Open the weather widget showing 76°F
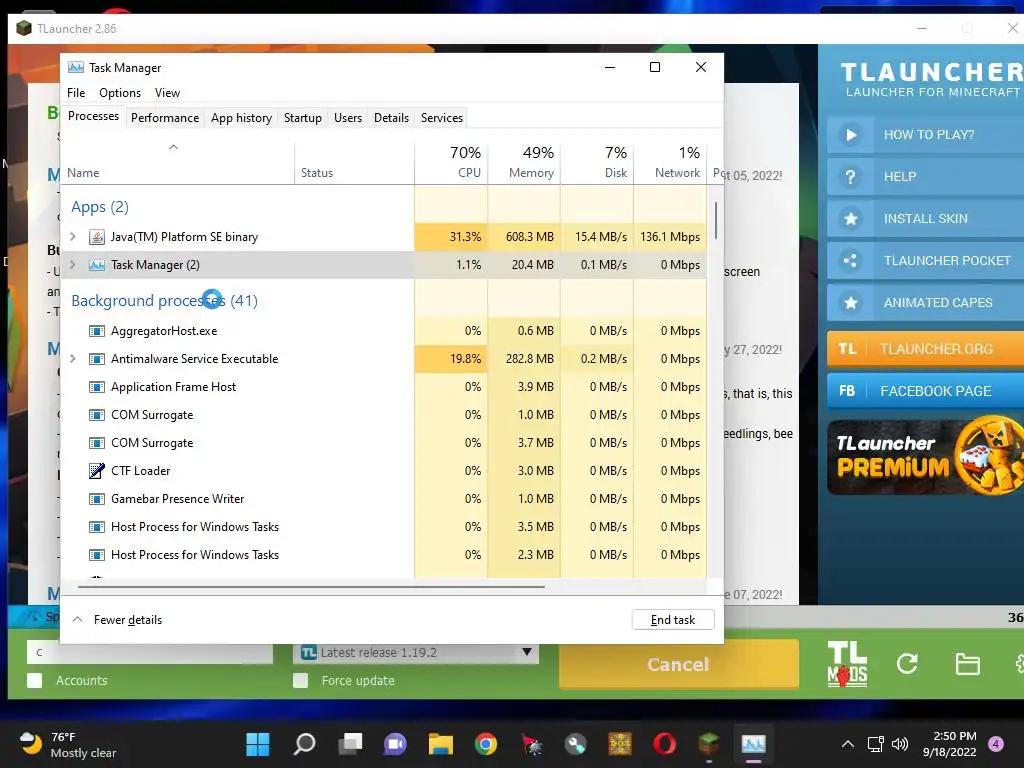Viewport: 1024px width, 768px height. pos(67,744)
